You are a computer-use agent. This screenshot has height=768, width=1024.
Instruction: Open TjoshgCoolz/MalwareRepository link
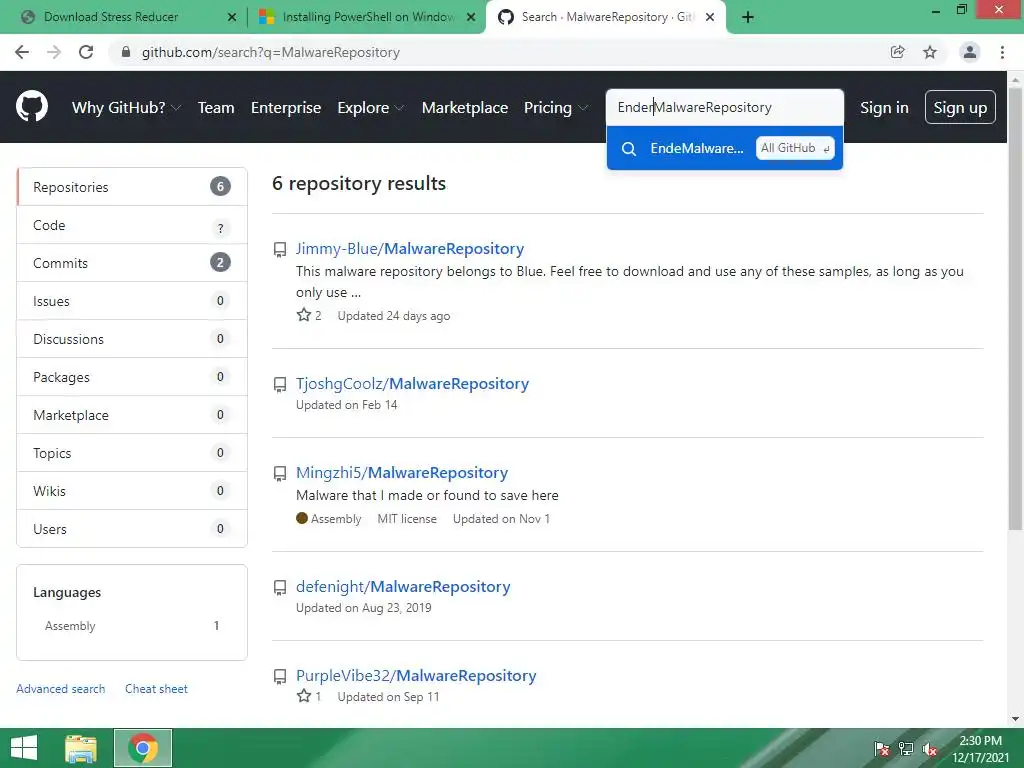click(413, 384)
